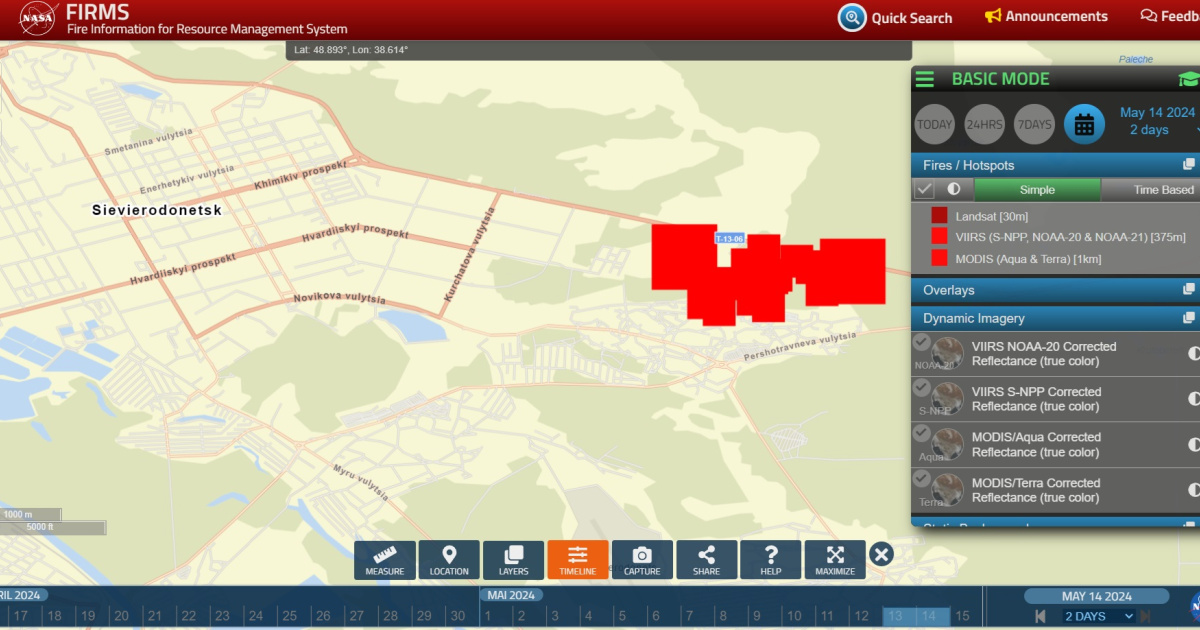This screenshot has height=630, width=1200.
Task: Click the MODIS red color swatch
Action: click(939, 258)
